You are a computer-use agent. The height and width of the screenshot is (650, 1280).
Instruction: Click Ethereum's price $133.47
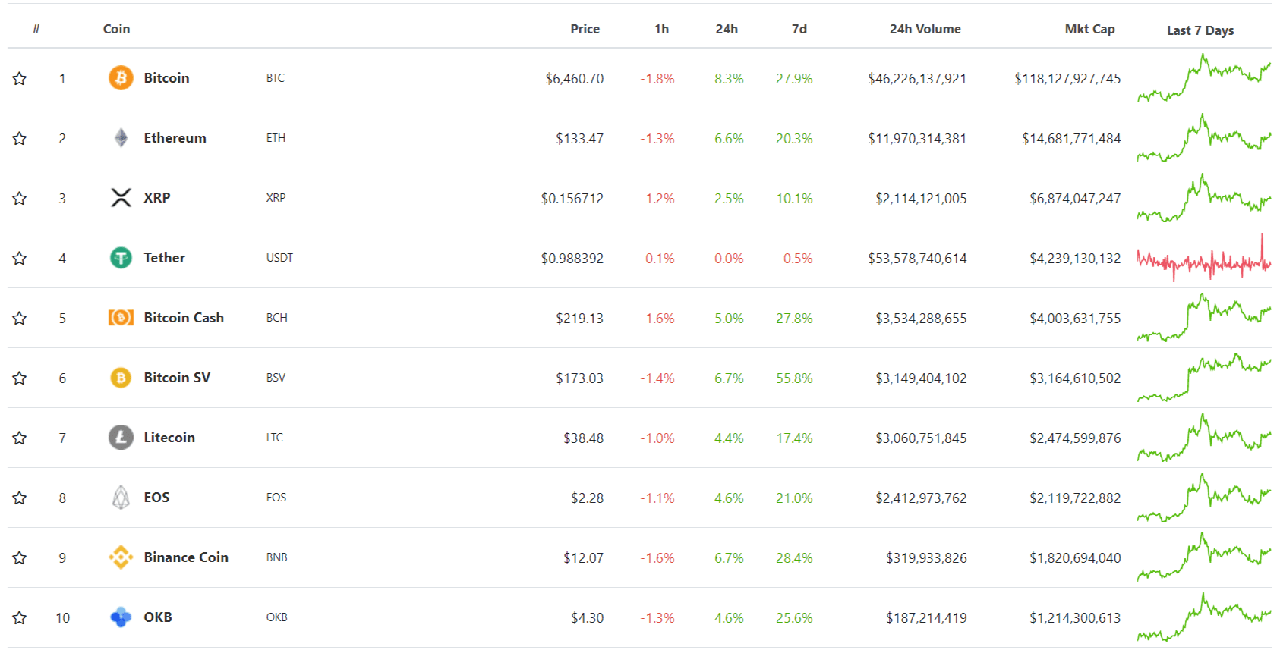(580, 138)
